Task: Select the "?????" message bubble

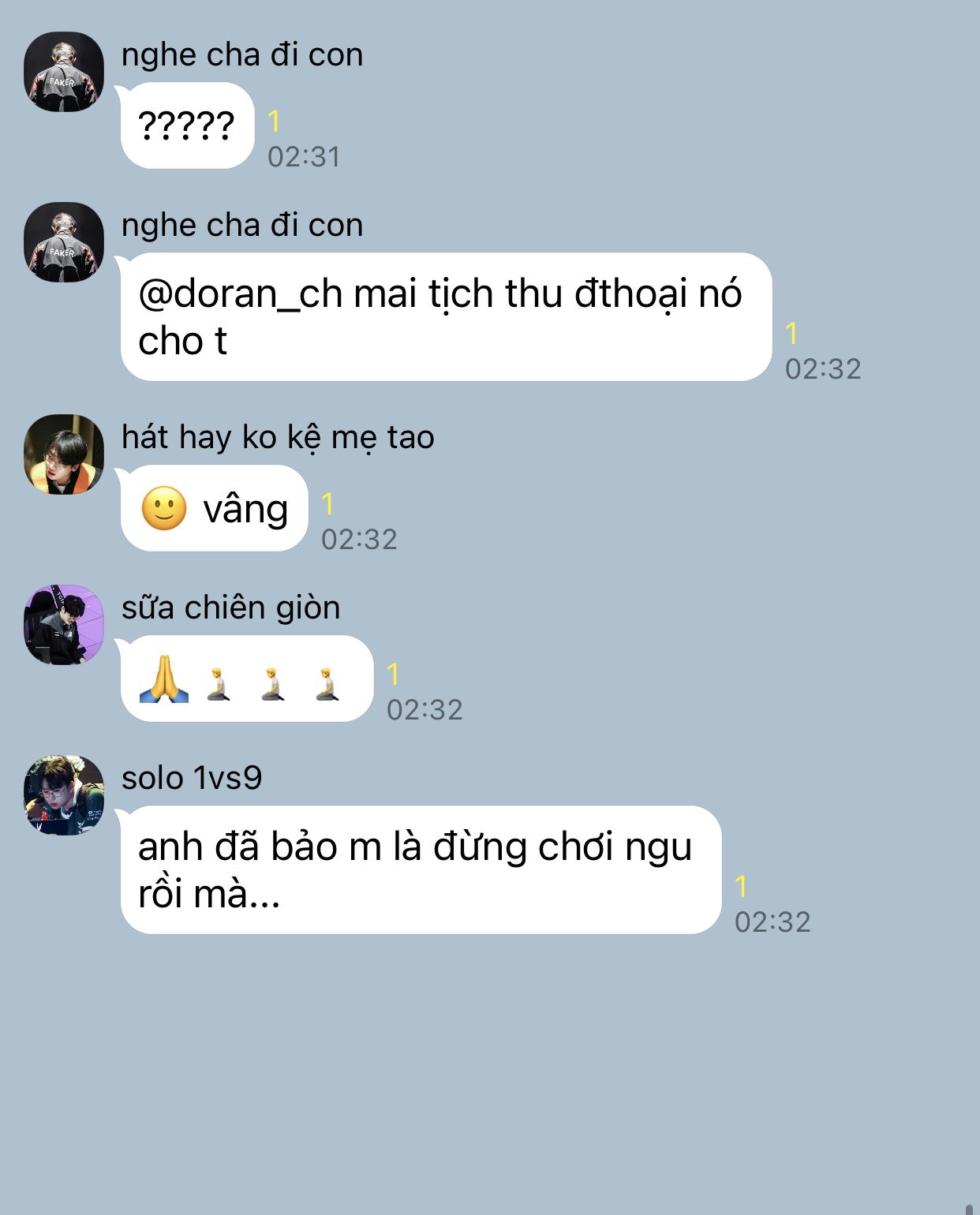Action: click(x=187, y=125)
